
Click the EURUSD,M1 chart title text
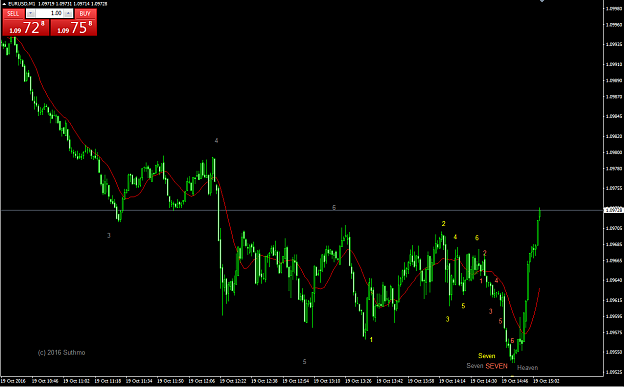pos(22,4)
